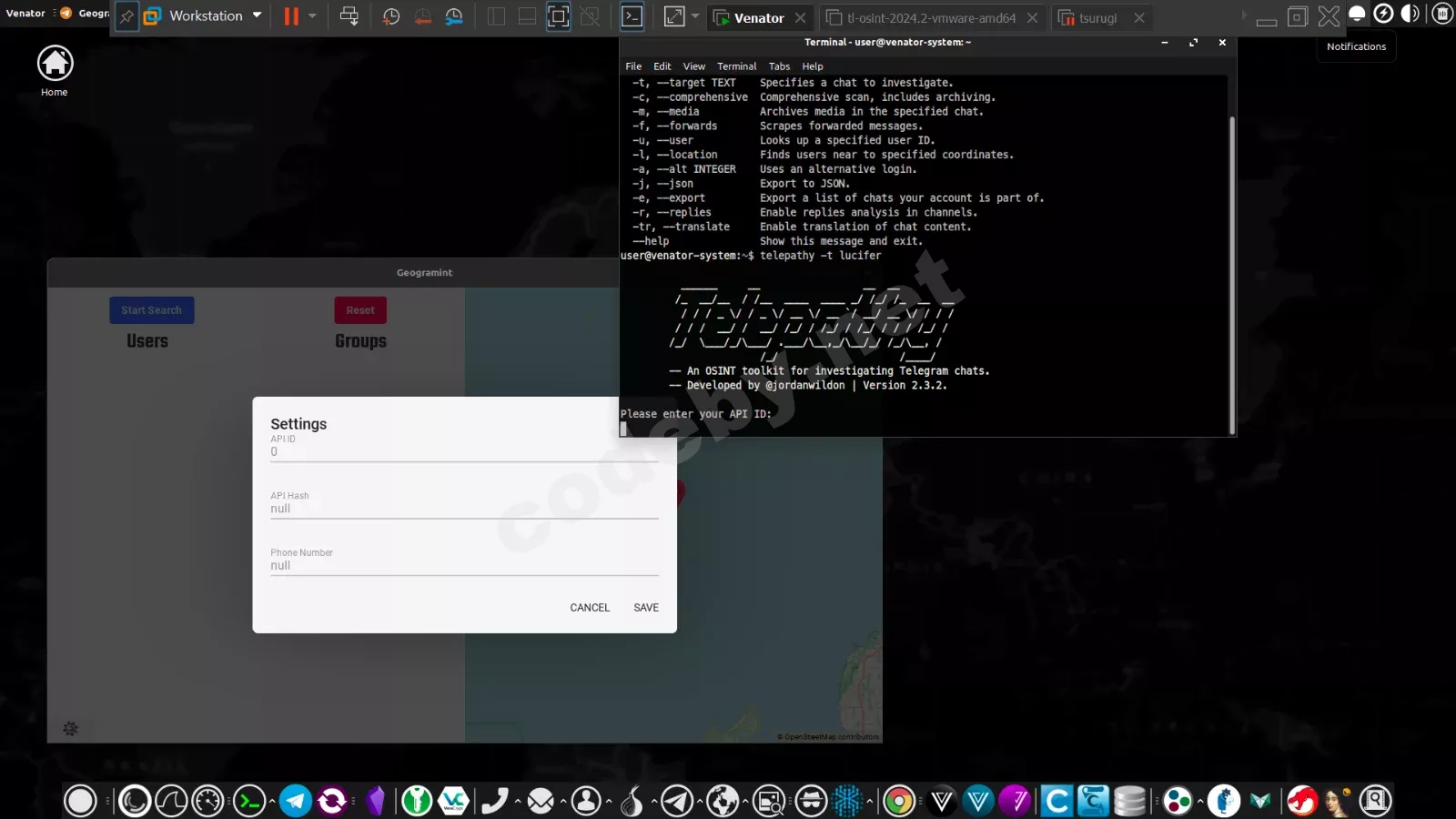Open the KeePass password manager icon
The width and height of the screenshot is (1456, 819).
(417, 801)
